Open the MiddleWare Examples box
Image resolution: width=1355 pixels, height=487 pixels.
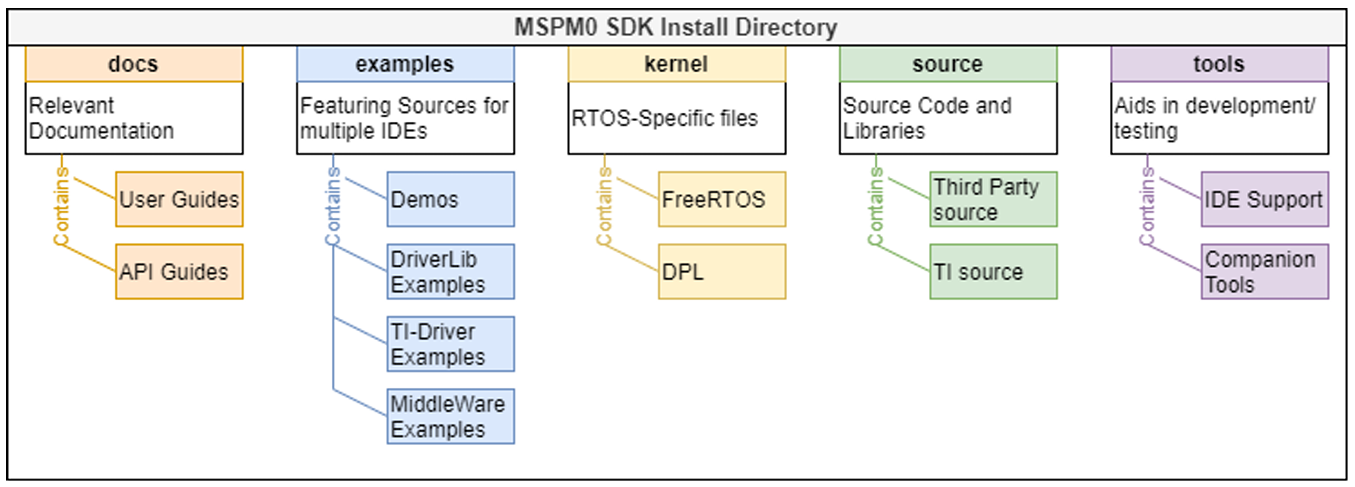click(x=451, y=416)
